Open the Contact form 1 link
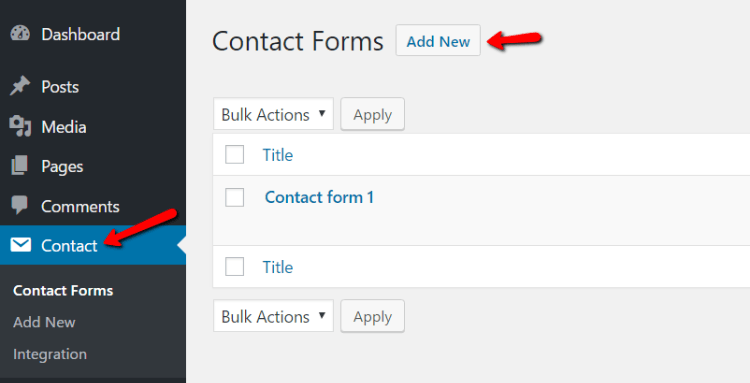Screen dimensions: 750x383 click(x=319, y=197)
